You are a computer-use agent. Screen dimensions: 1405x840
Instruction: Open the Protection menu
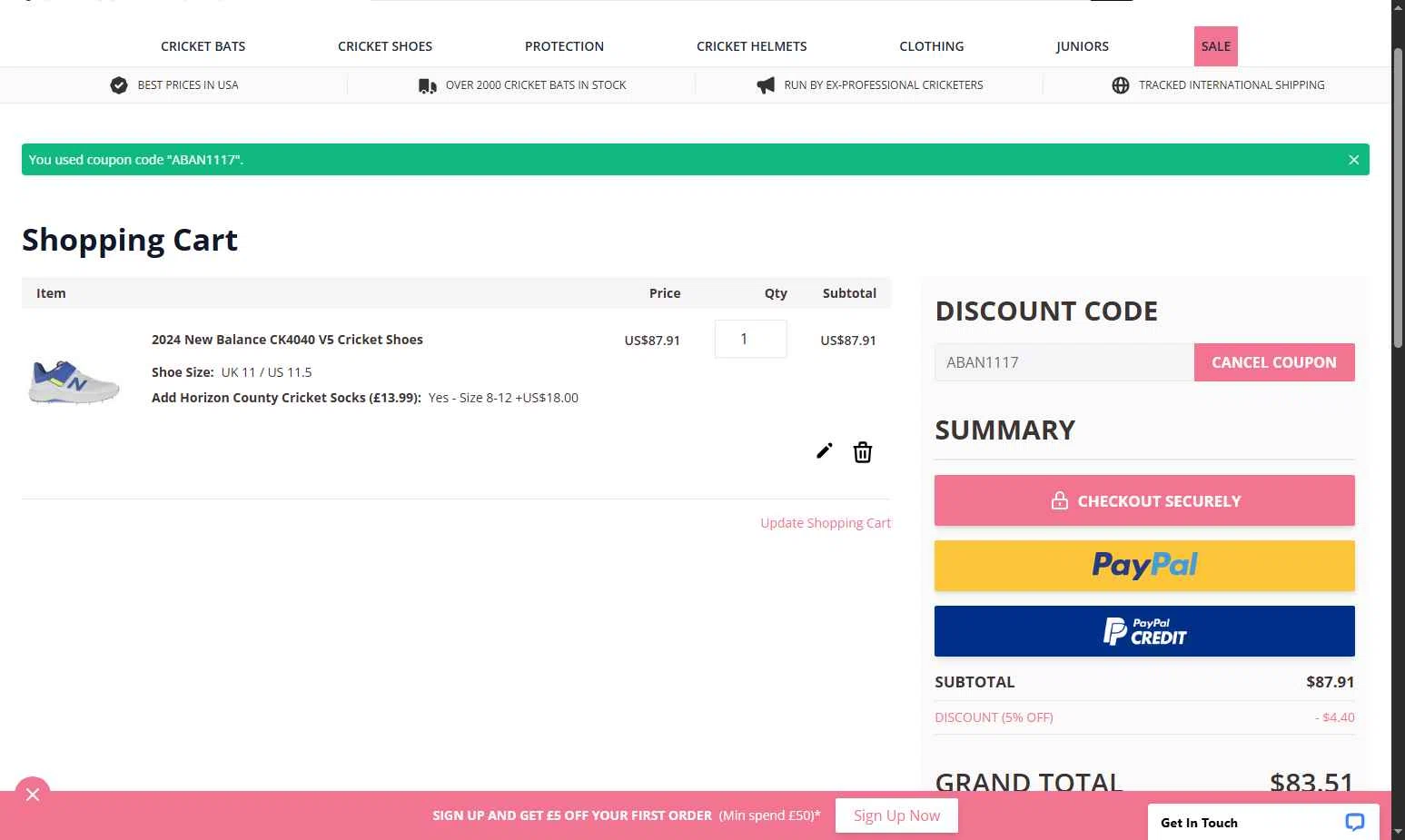[x=564, y=46]
